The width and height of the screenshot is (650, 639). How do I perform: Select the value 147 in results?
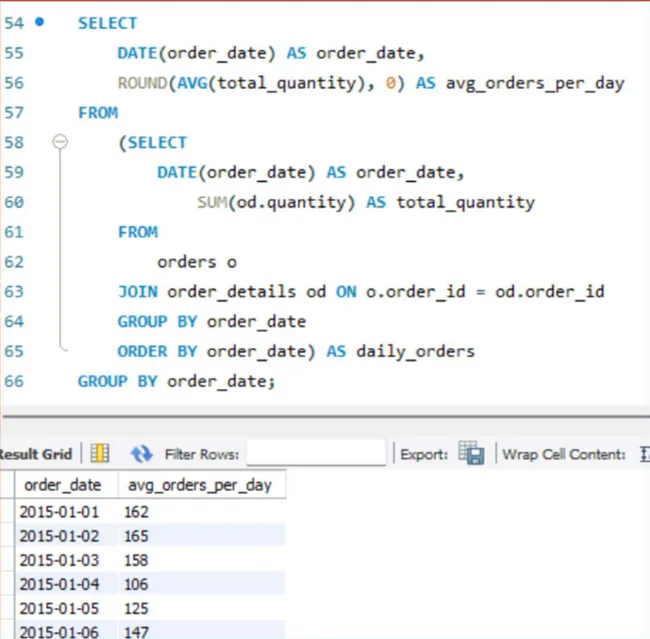(136, 632)
